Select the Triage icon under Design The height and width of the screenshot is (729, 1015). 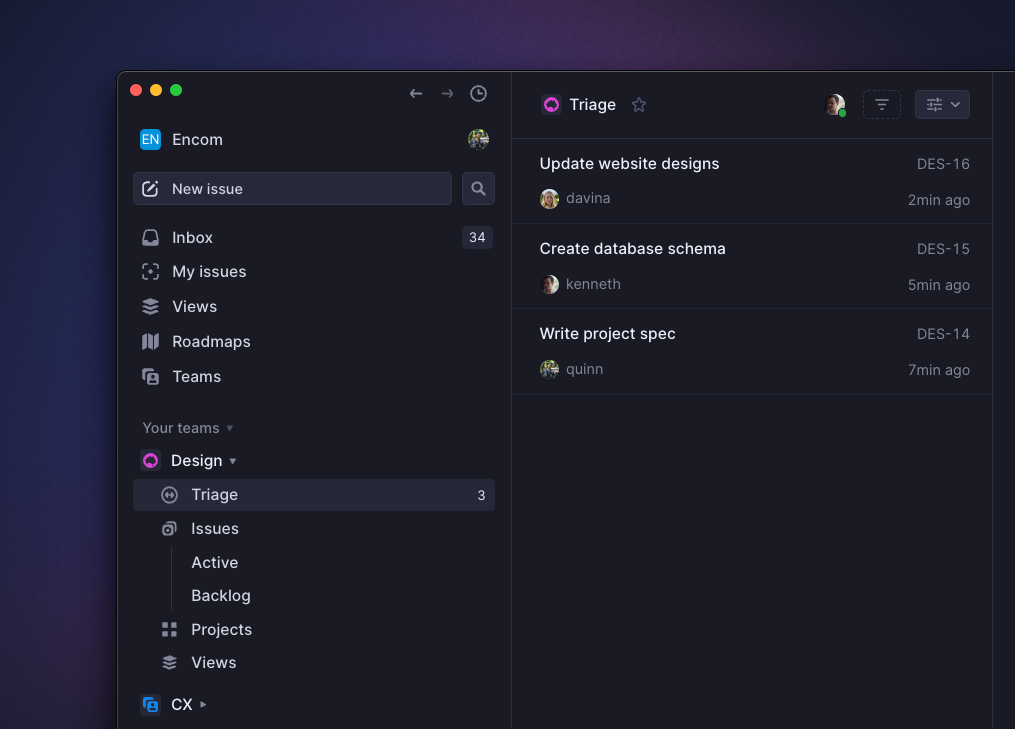tap(169, 494)
